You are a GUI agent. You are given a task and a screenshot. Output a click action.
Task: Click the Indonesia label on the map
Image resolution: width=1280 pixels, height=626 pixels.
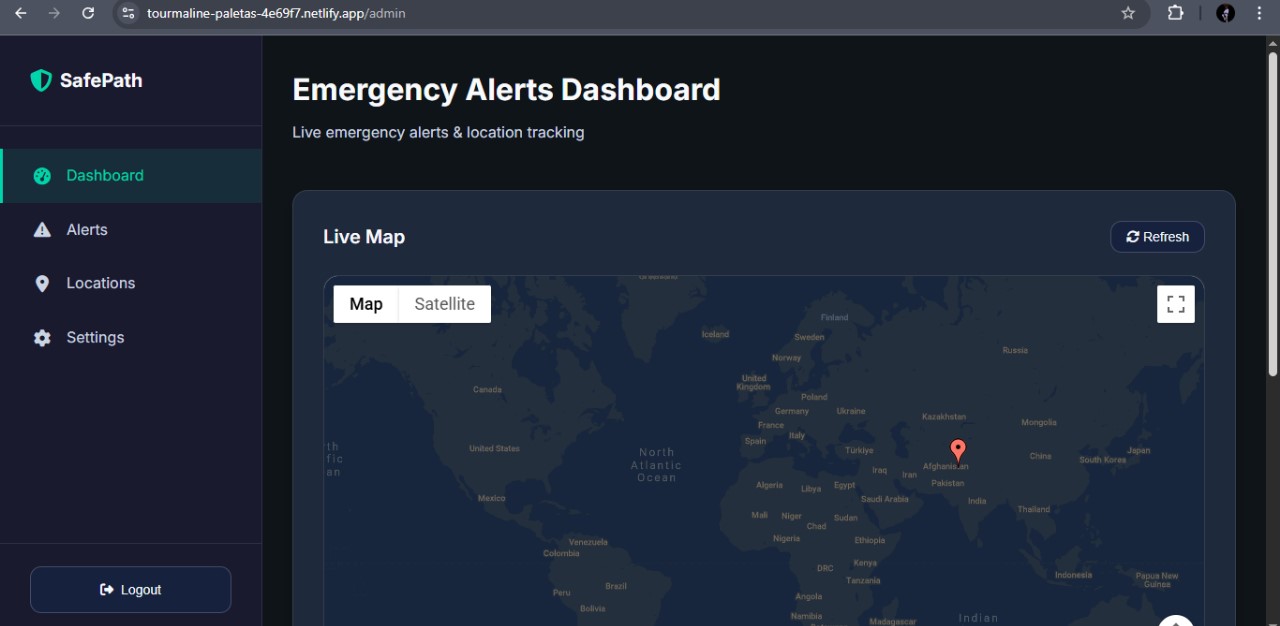point(1073,575)
